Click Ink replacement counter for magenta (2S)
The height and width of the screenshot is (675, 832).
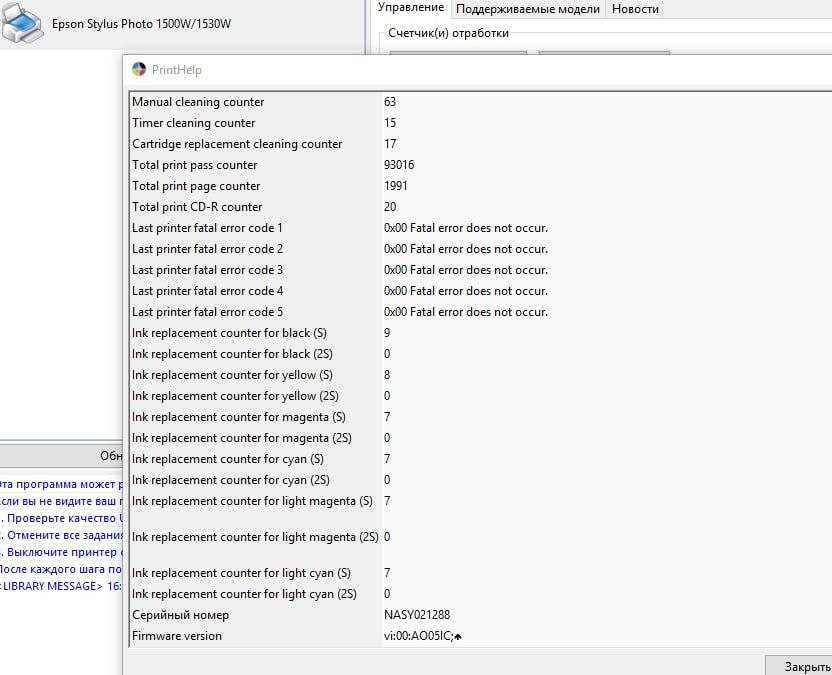(x=242, y=438)
